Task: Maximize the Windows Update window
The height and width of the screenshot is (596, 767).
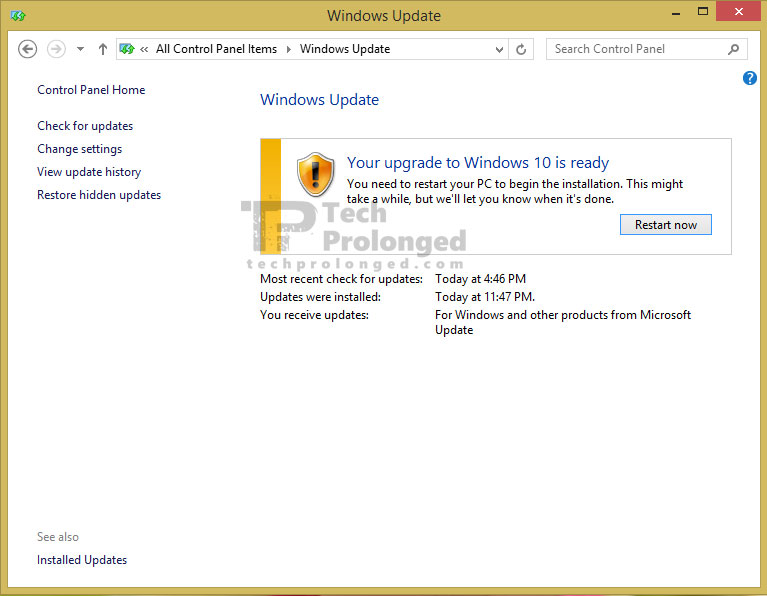Action: [702, 12]
